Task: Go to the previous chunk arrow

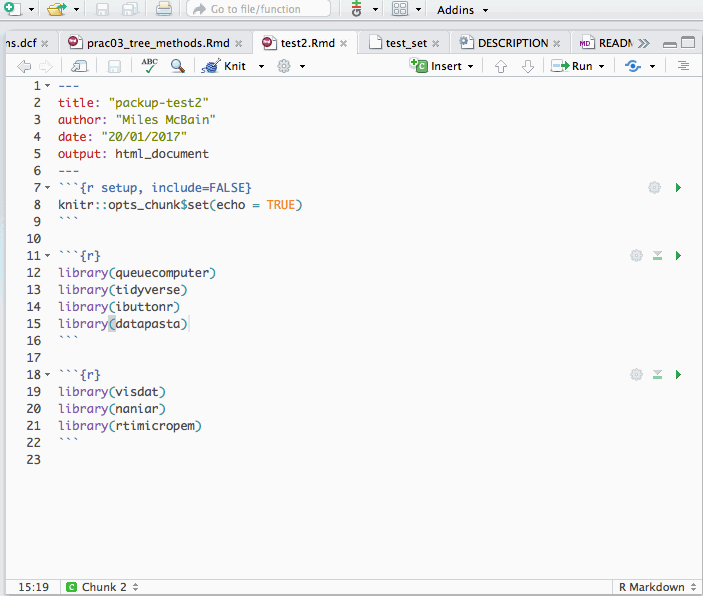Action: 500,66
